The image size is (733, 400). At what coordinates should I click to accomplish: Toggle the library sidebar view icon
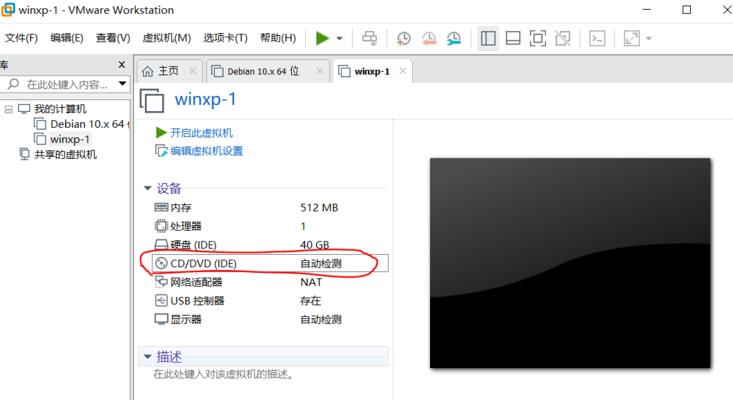[488, 38]
